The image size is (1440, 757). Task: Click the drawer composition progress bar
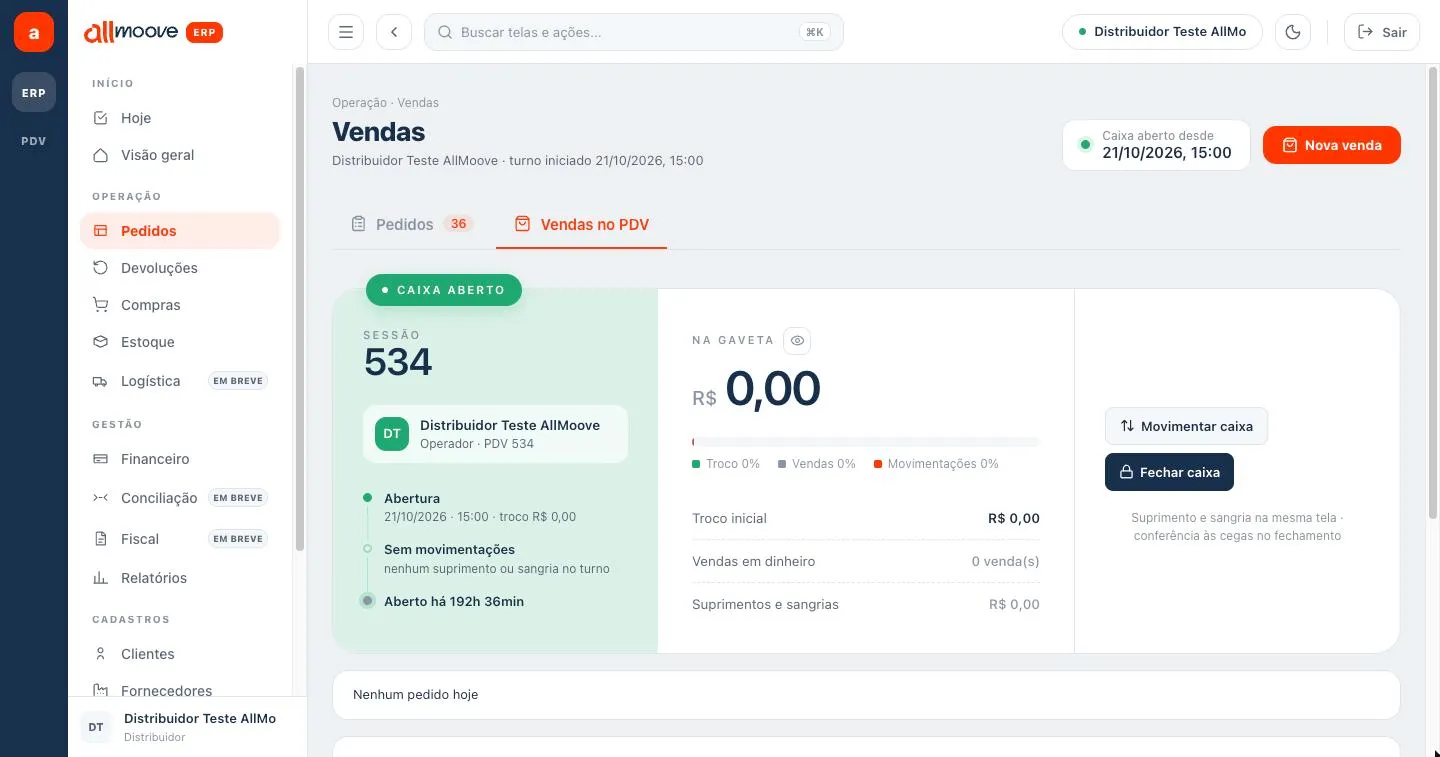pos(866,441)
